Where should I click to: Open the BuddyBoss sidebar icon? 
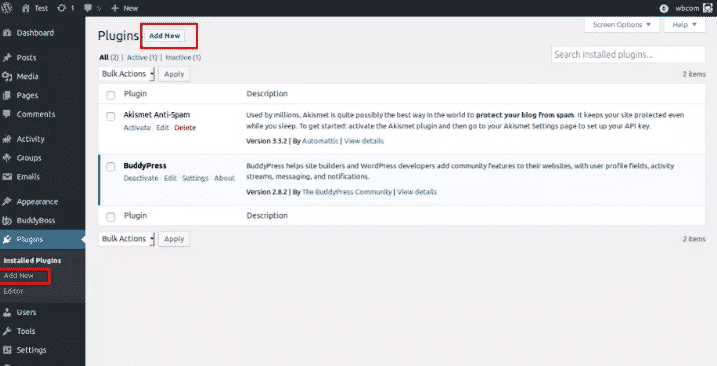pos(7,221)
